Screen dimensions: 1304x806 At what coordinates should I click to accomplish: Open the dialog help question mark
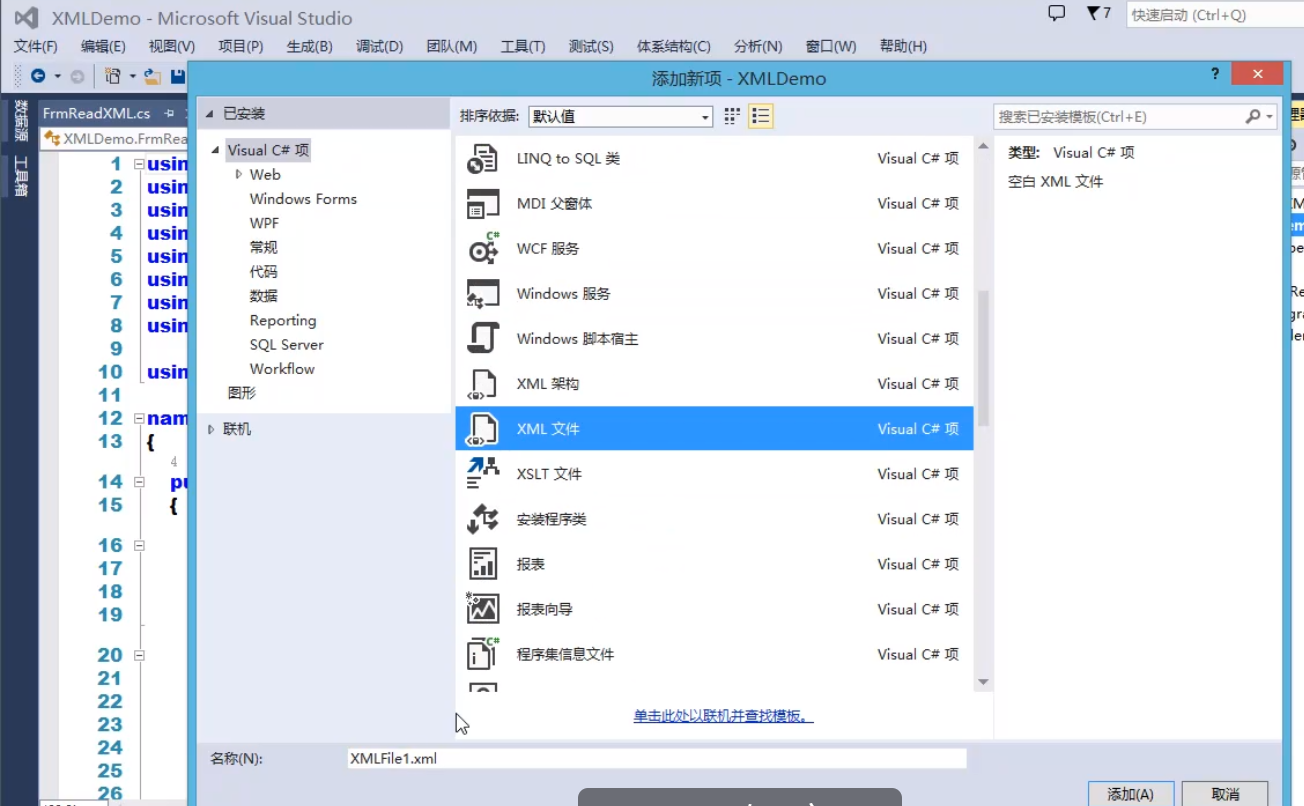point(1215,74)
